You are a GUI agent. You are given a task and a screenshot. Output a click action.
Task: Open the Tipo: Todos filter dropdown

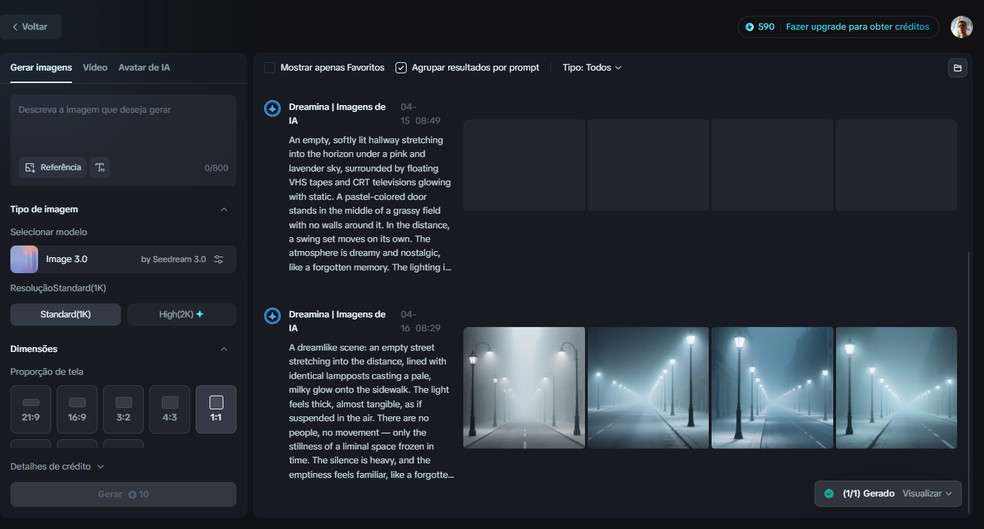click(592, 68)
